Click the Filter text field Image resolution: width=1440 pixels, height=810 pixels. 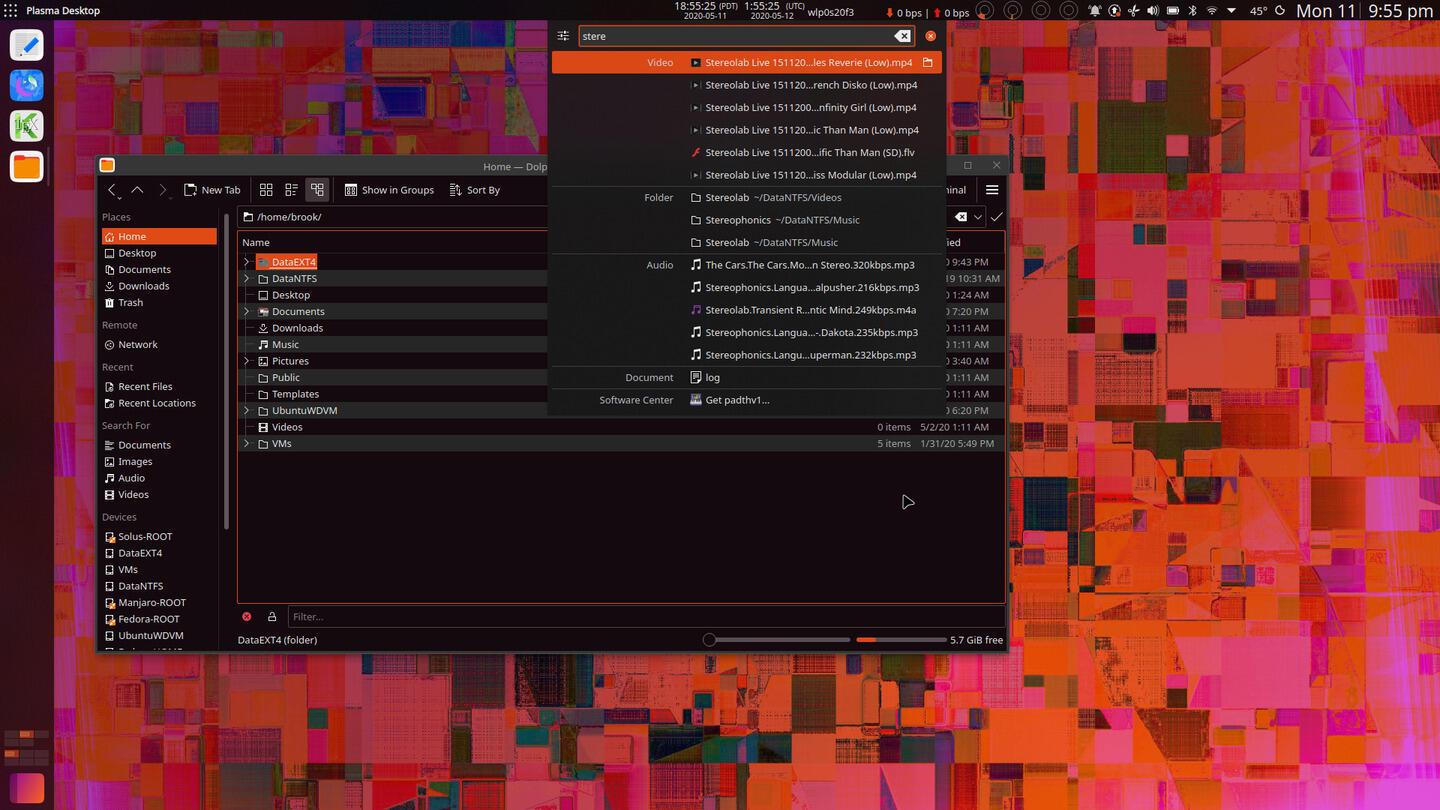point(646,616)
